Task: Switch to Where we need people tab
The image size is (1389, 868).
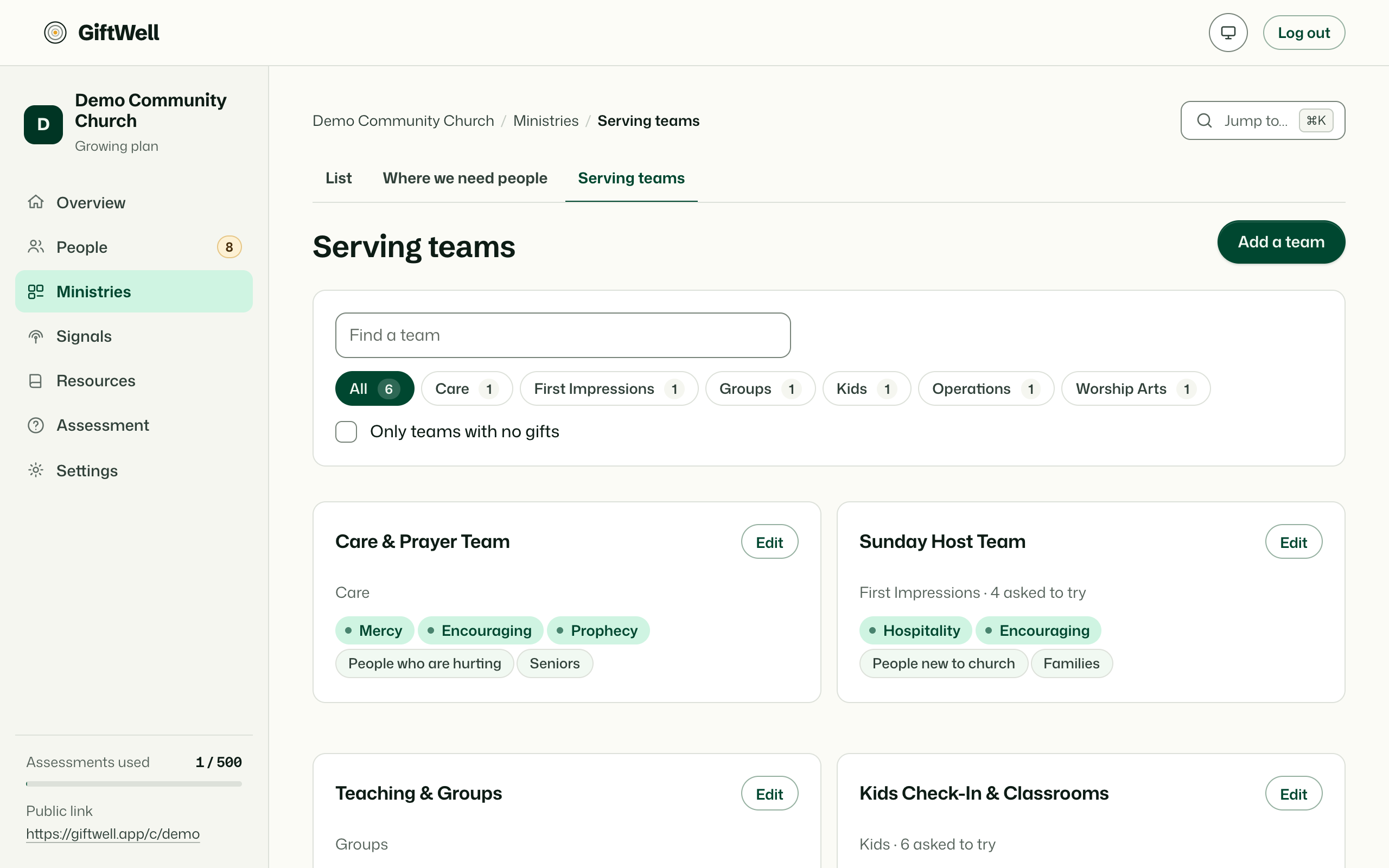Action: [x=465, y=178]
